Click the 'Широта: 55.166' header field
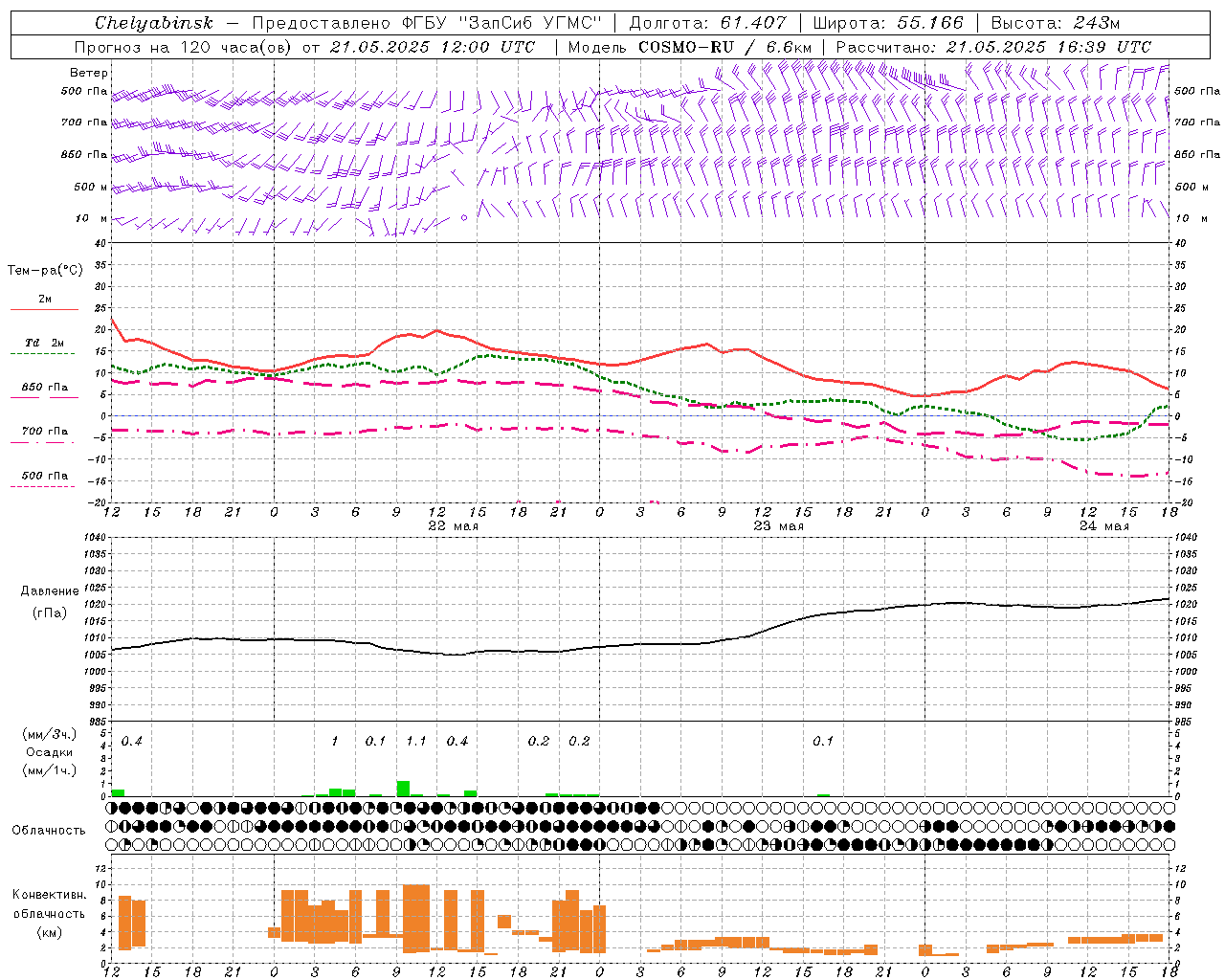The width and height of the screenshot is (1225, 980). (888, 23)
